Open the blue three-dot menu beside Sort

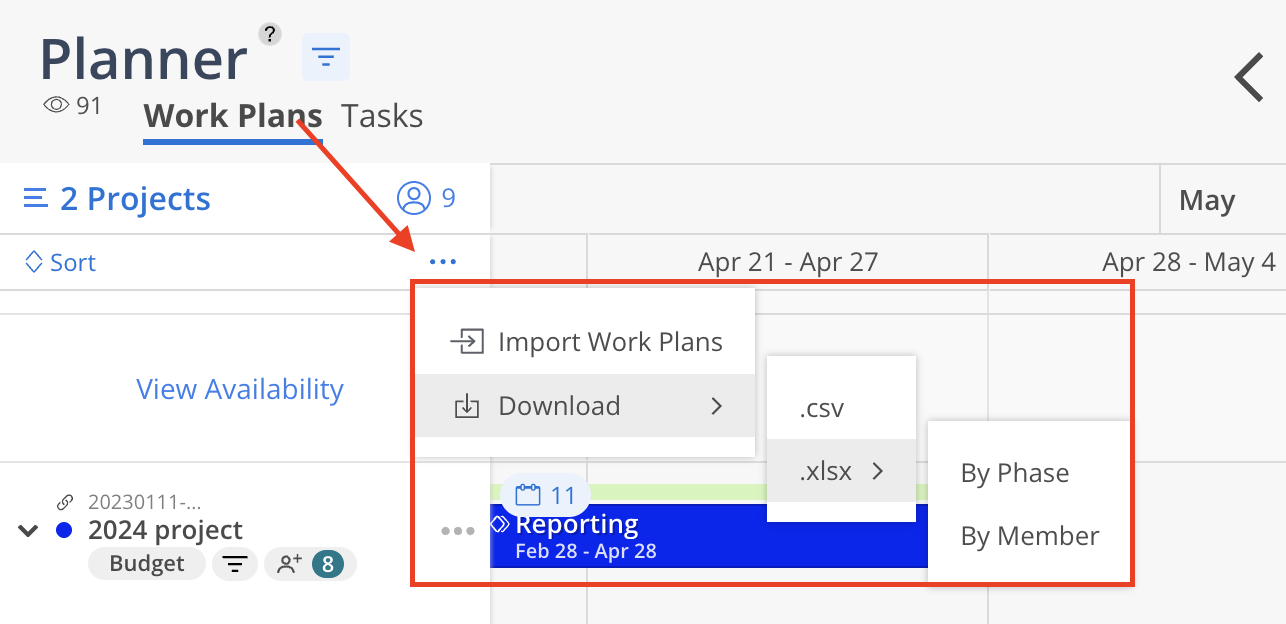point(442,262)
